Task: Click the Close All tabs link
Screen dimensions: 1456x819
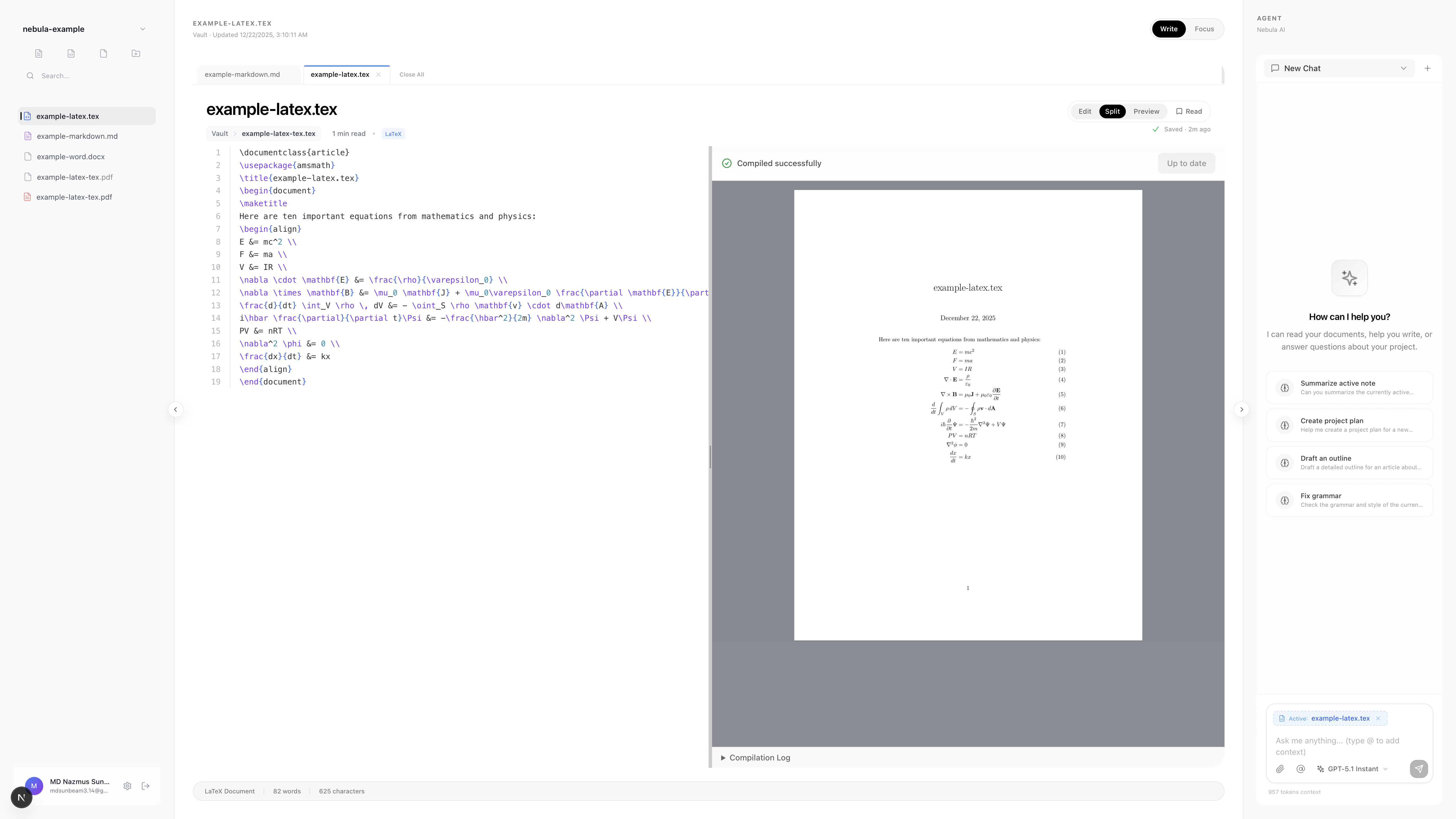Action: click(x=411, y=75)
